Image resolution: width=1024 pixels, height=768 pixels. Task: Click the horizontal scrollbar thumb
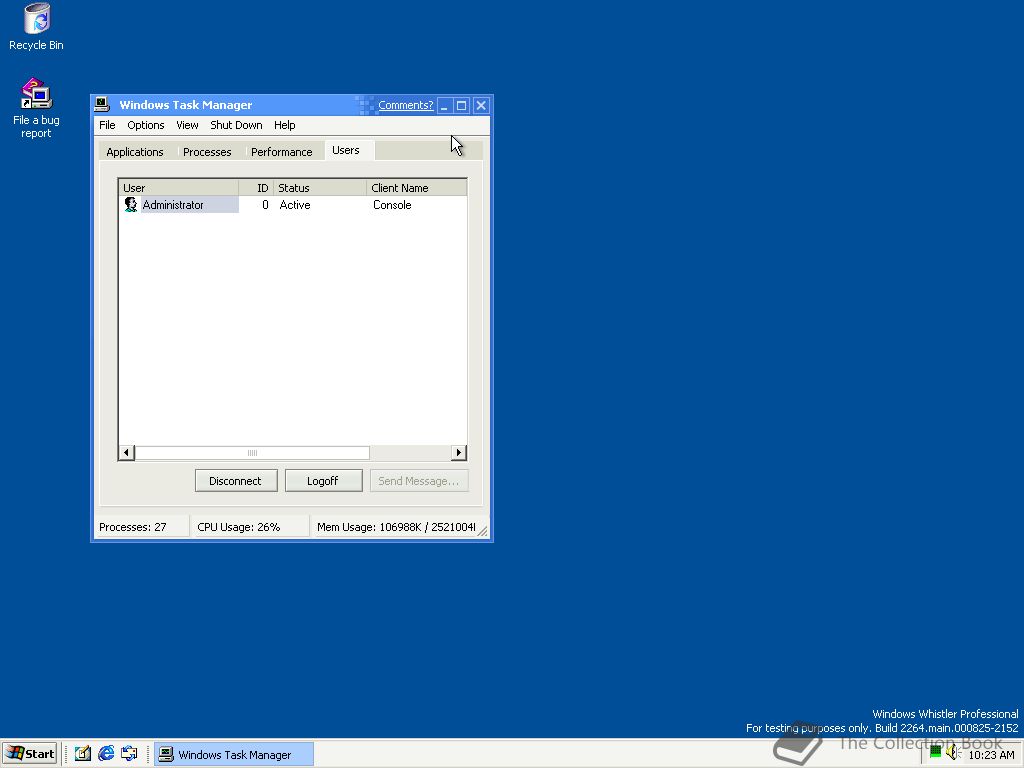click(x=252, y=453)
